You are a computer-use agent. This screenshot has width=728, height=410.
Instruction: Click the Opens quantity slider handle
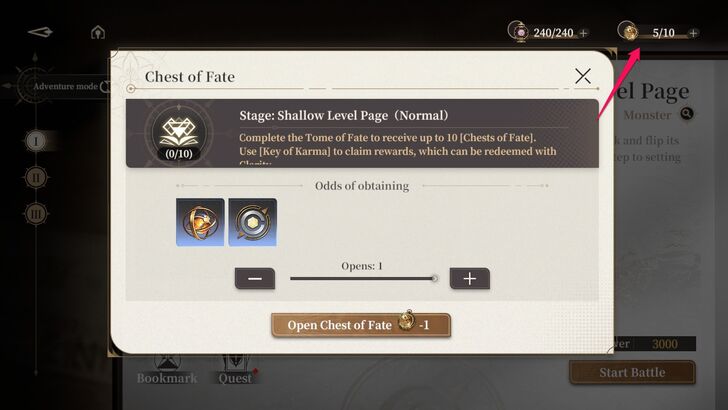pyautogui.click(x=434, y=278)
